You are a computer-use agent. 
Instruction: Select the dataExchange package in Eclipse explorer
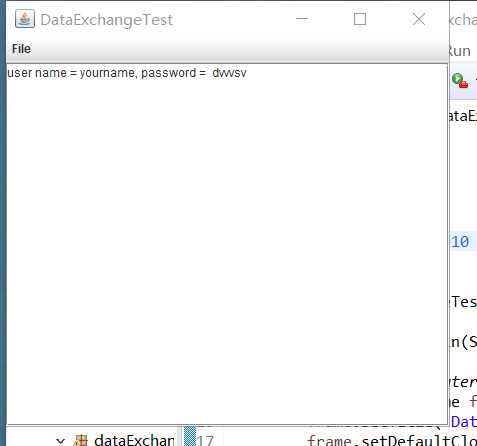click(134, 440)
